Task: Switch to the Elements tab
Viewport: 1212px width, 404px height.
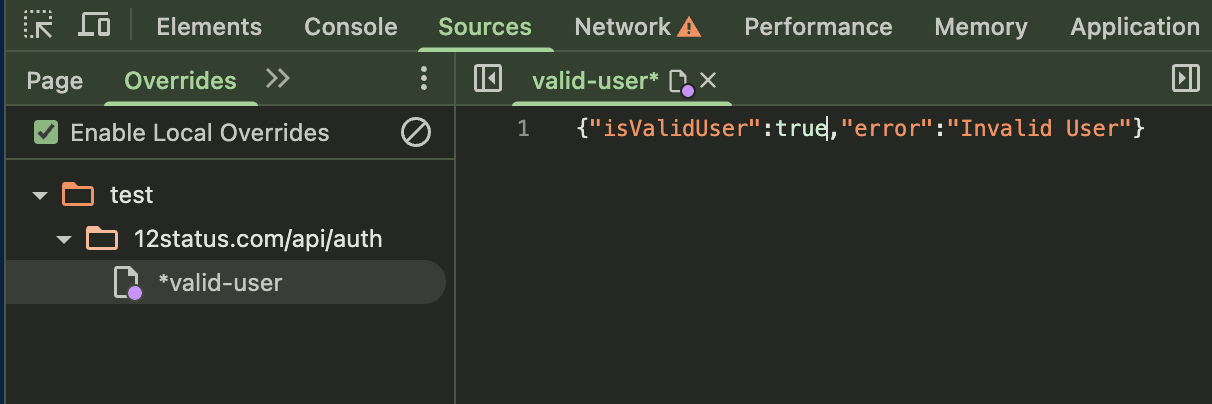Action: (209, 27)
